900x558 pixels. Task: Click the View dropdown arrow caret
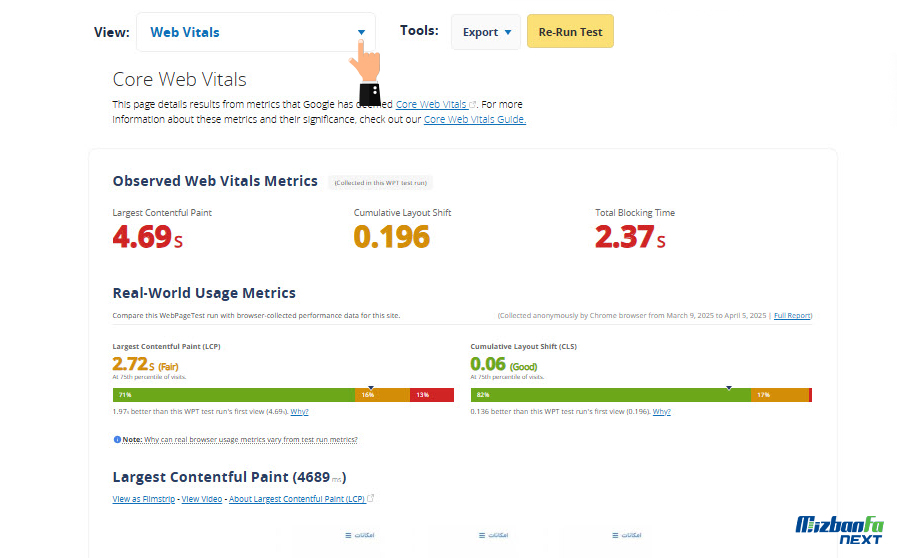(361, 32)
